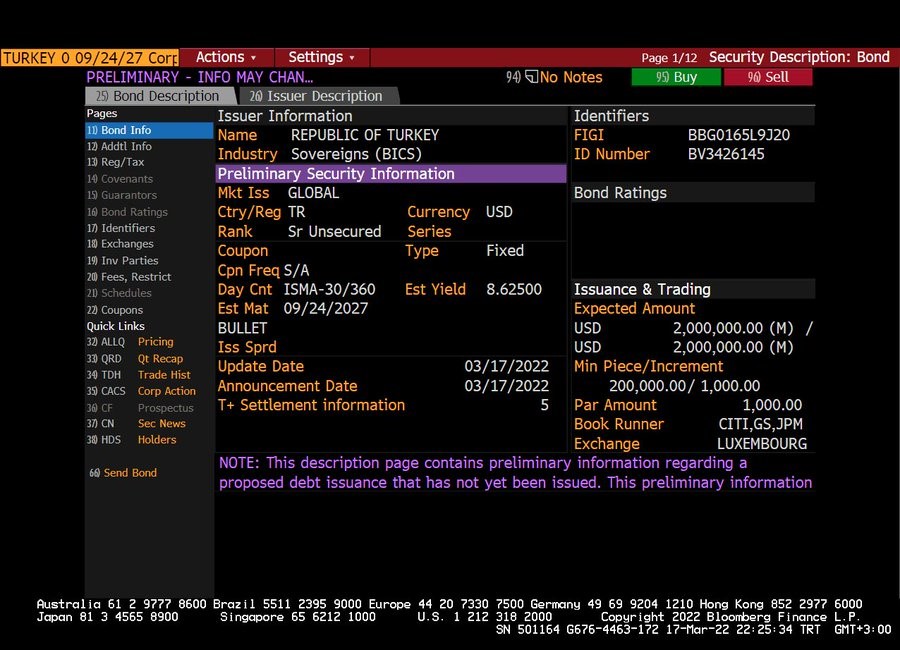This screenshot has width=900, height=650.
Task: Click the Preliminary Security Information header
Action: click(x=391, y=173)
